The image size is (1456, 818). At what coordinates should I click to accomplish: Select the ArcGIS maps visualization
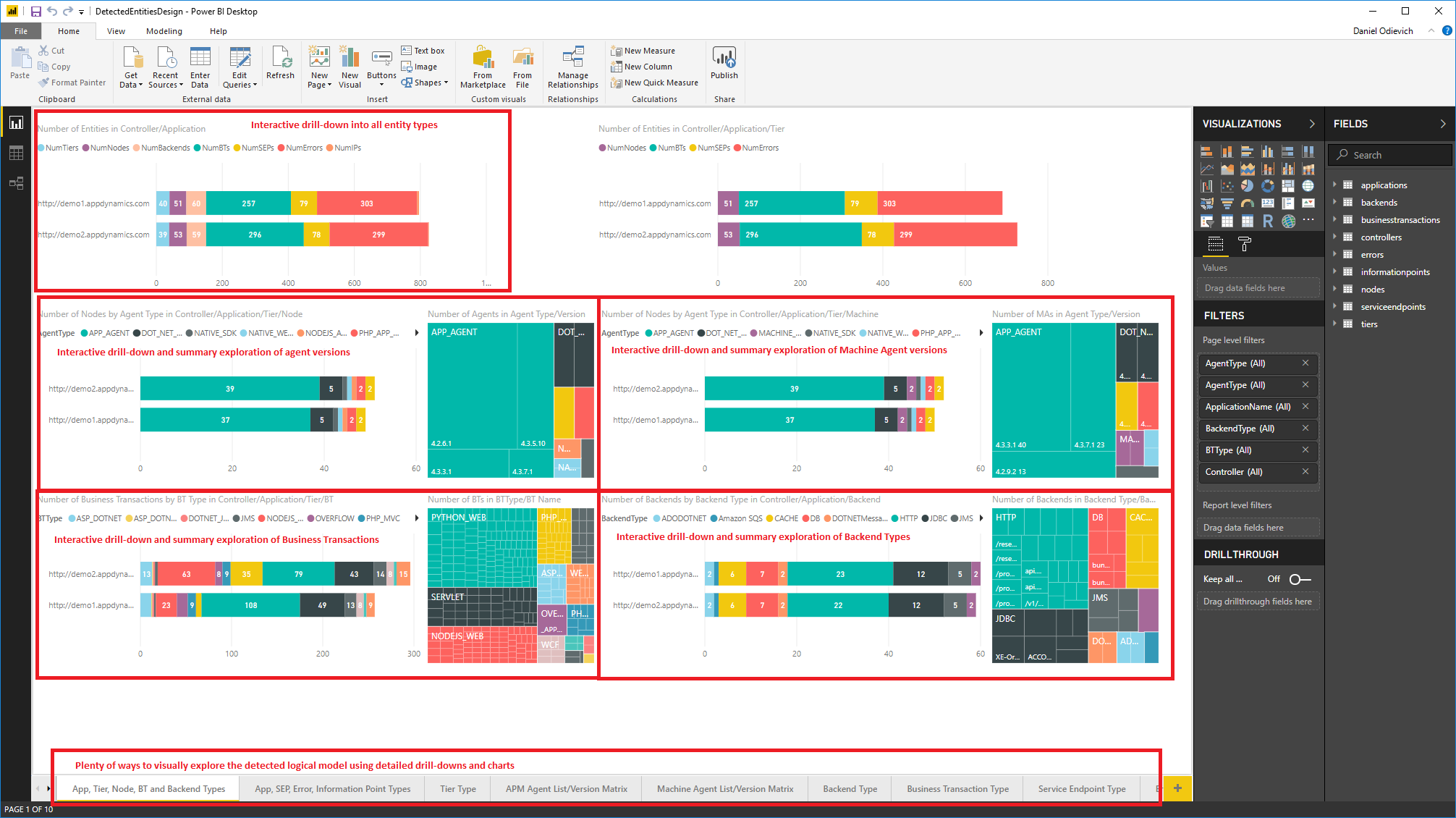coord(1288,221)
